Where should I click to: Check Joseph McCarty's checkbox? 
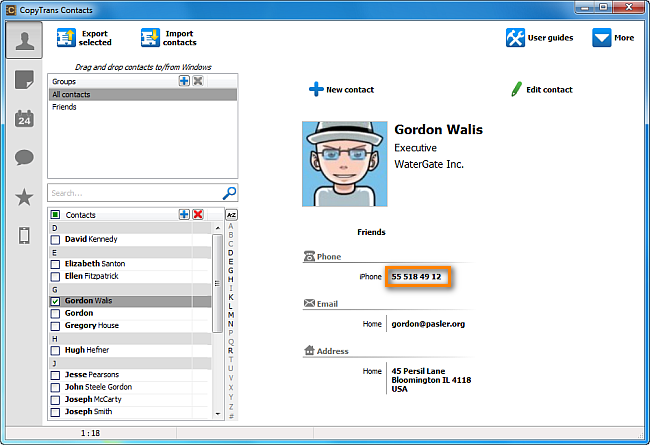pyautogui.click(x=55, y=400)
